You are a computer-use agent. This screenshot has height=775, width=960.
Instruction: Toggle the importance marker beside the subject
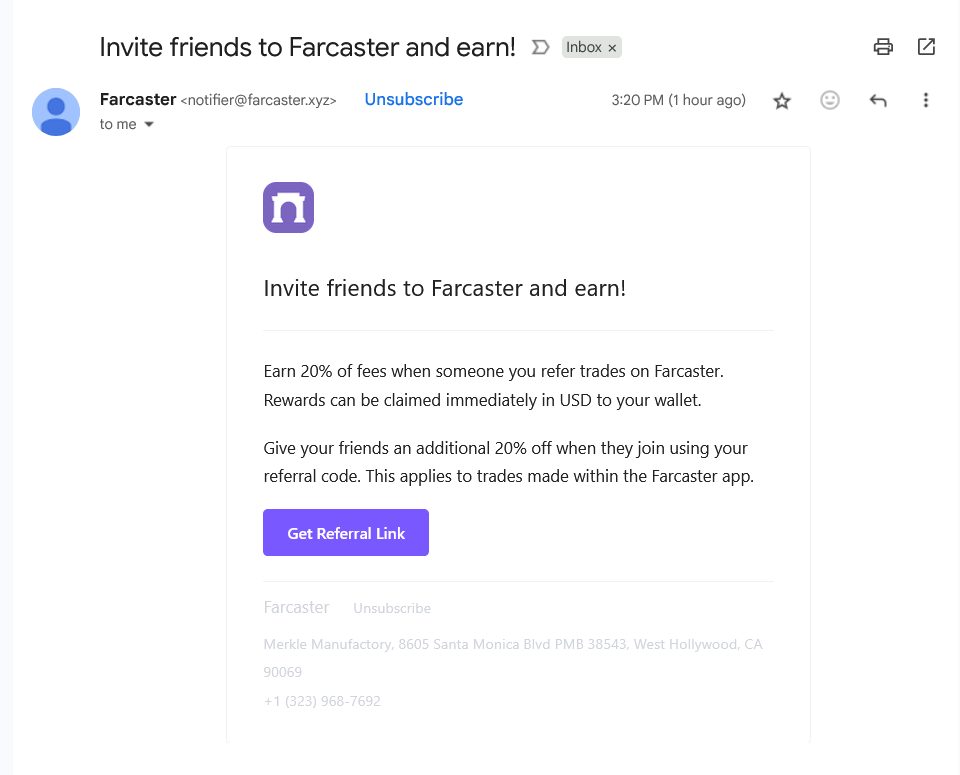pyautogui.click(x=541, y=47)
